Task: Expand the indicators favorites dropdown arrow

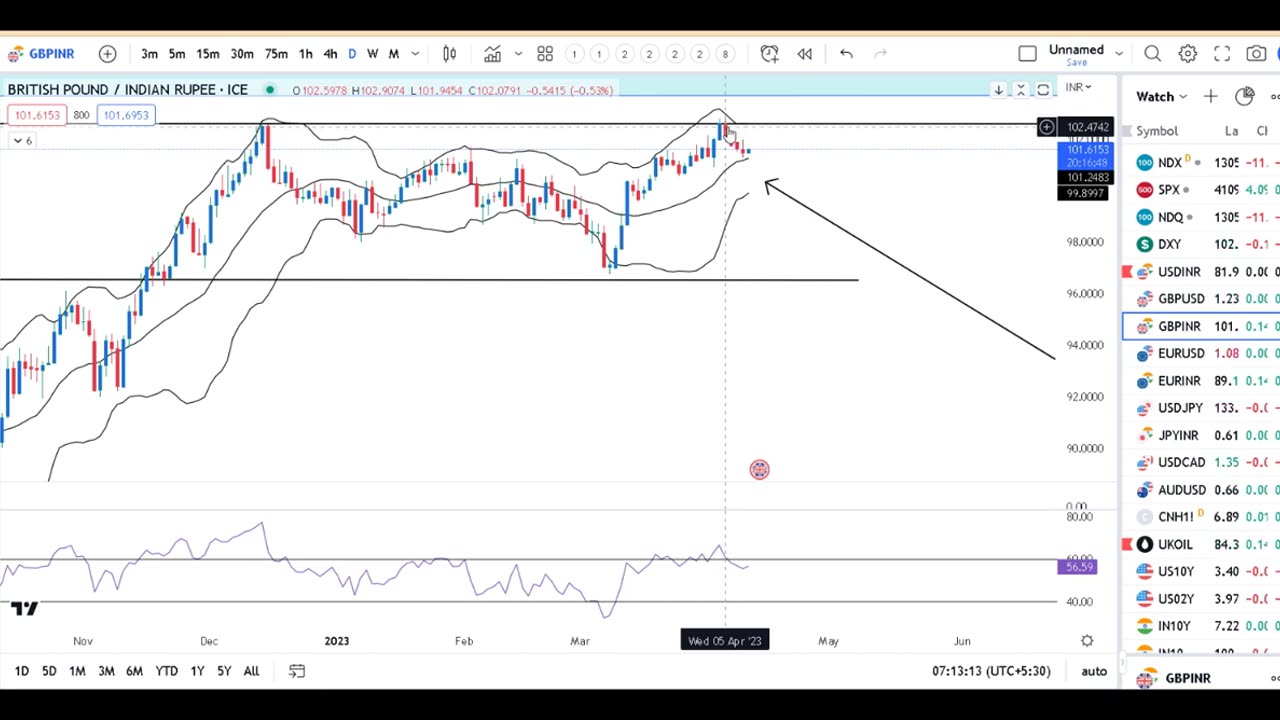Action: coord(518,54)
